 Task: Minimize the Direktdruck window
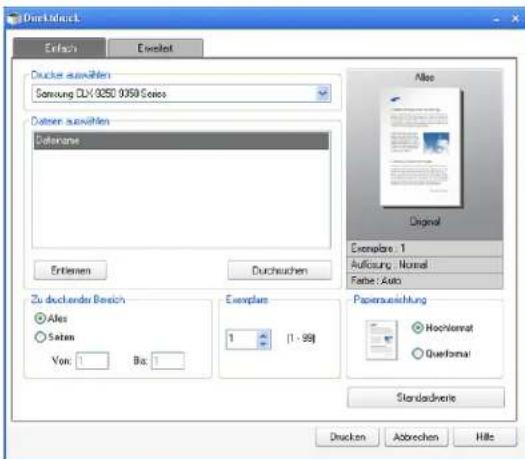click(x=497, y=19)
